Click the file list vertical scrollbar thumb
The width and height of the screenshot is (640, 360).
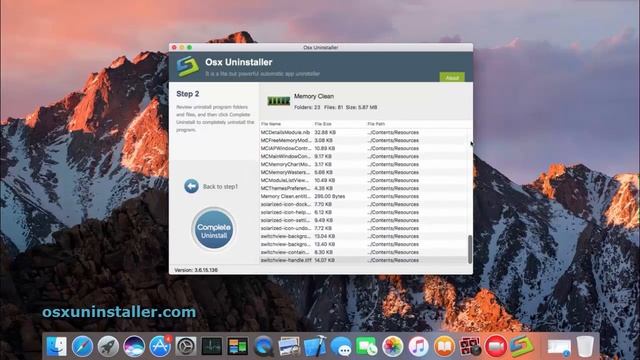pos(470,249)
